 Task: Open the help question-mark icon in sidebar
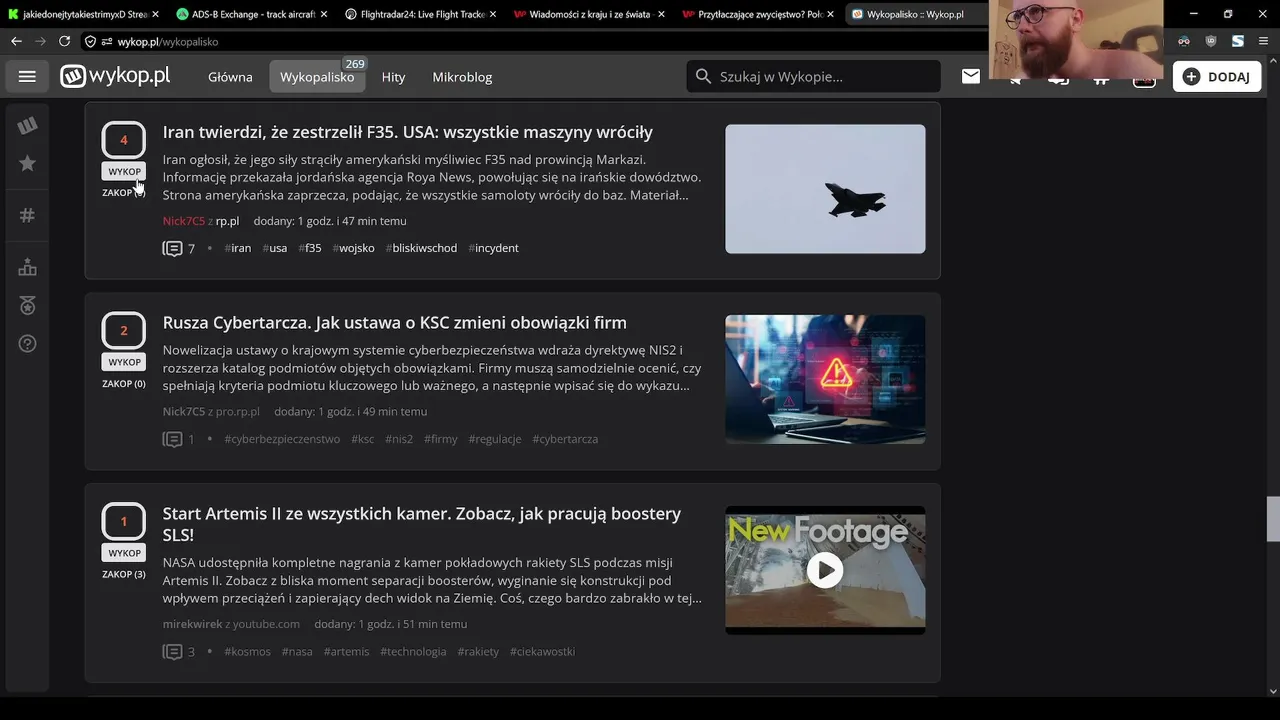pos(27,343)
